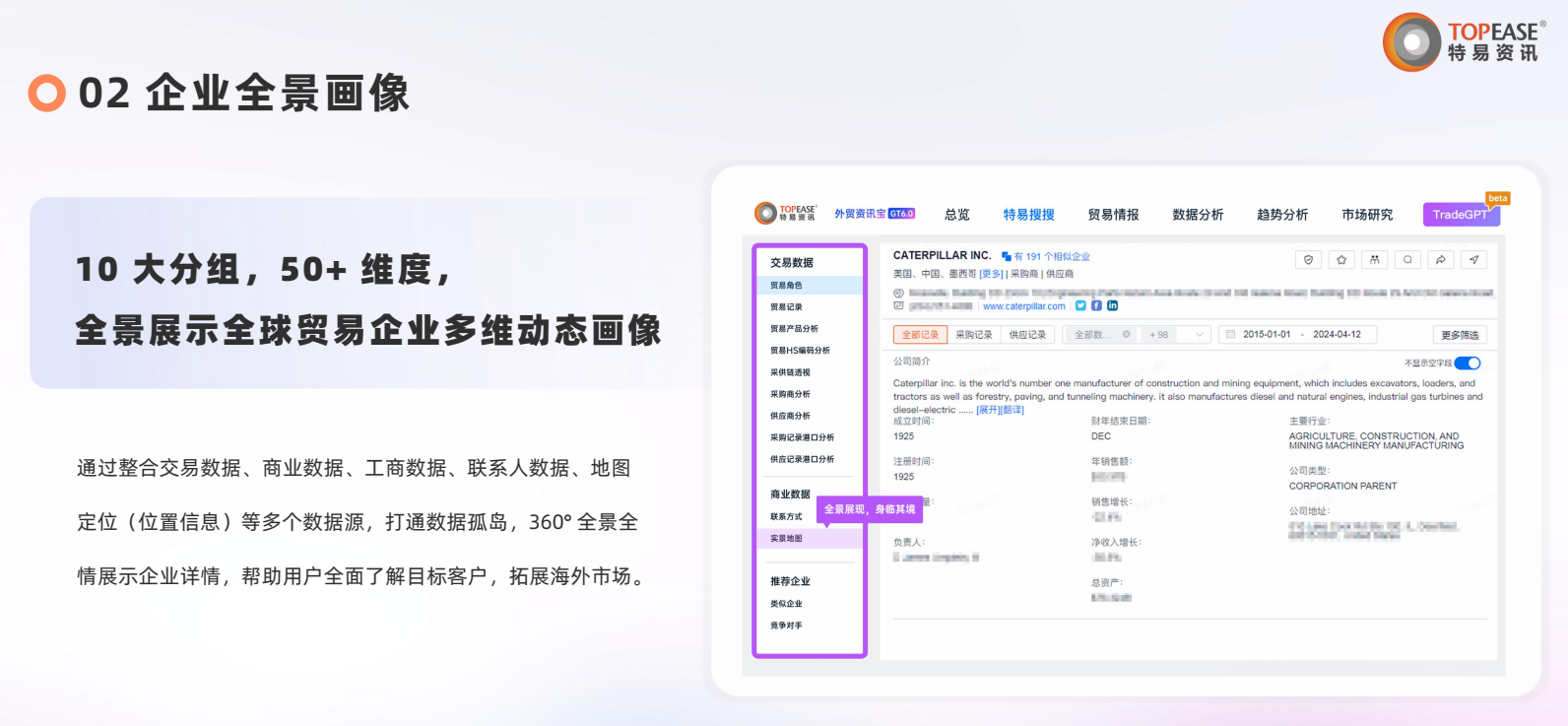1568x726 pixels.
Task: Open the 贸易情报 nav tab
Action: 1113,214
